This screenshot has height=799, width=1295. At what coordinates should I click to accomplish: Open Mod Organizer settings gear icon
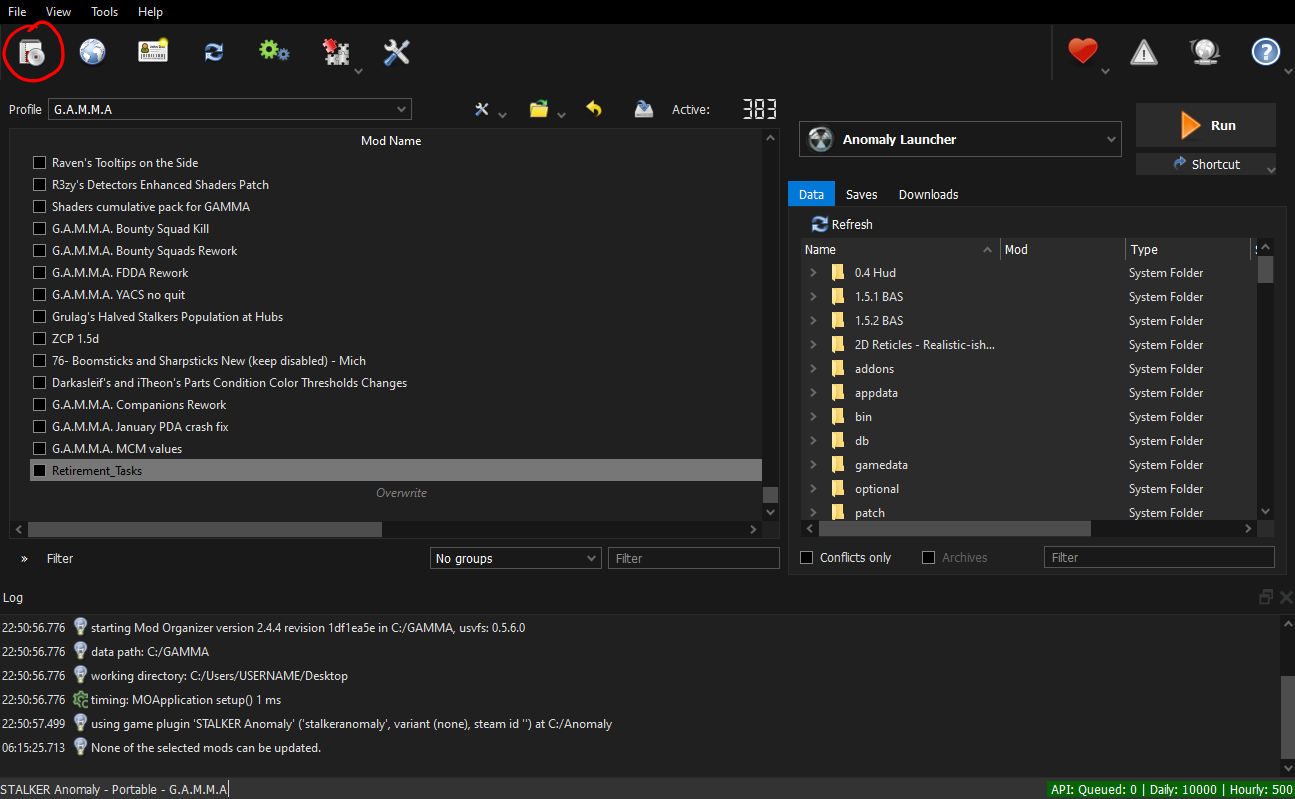pos(274,52)
